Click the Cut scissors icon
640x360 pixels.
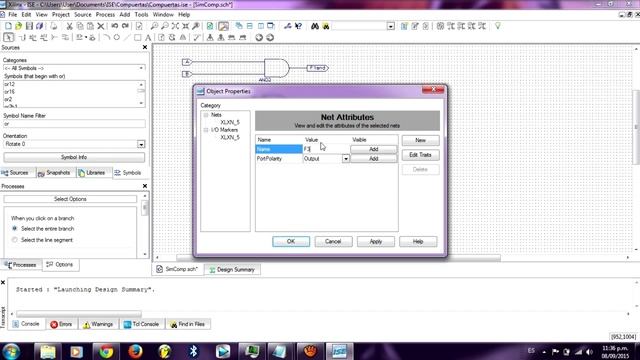[69, 26]
